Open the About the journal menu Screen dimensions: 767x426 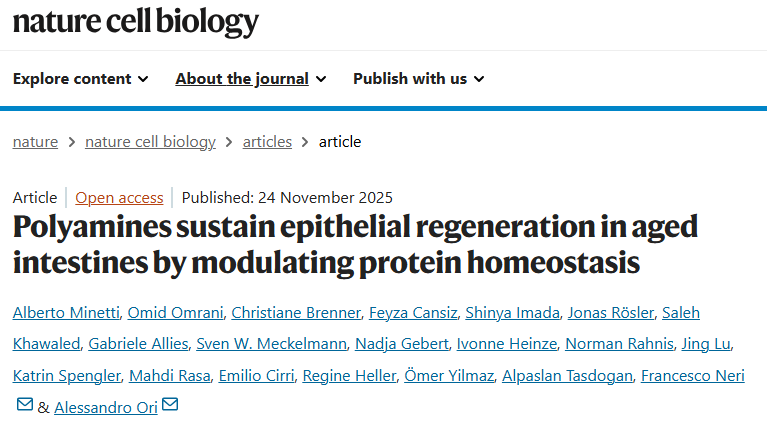tap(250, 79)
